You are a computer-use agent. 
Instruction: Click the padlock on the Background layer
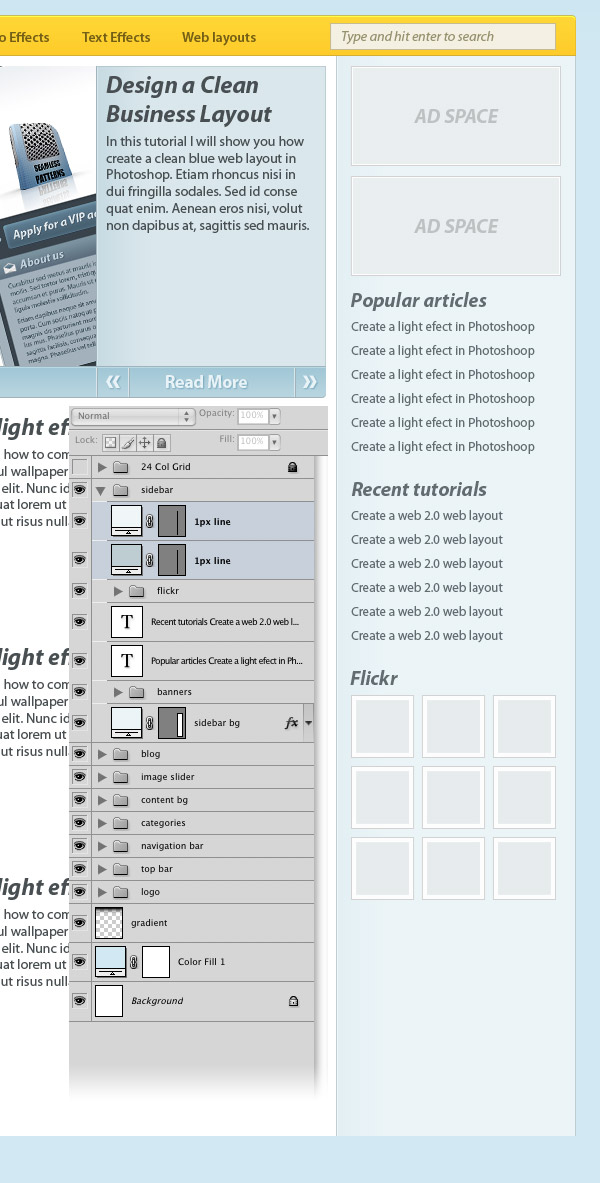coord(294,1001)
